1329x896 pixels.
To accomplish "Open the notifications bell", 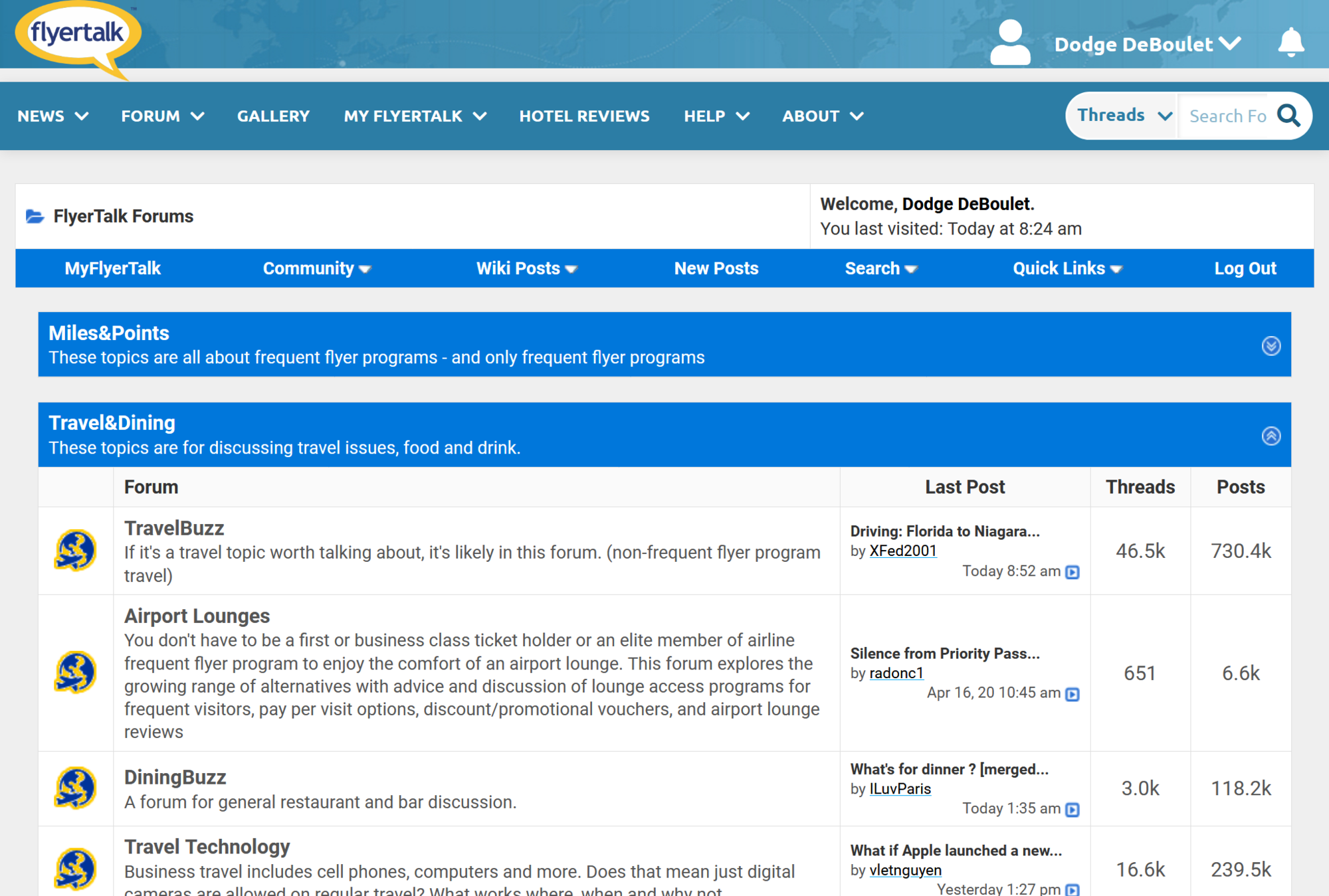I will coord(1290,43).
